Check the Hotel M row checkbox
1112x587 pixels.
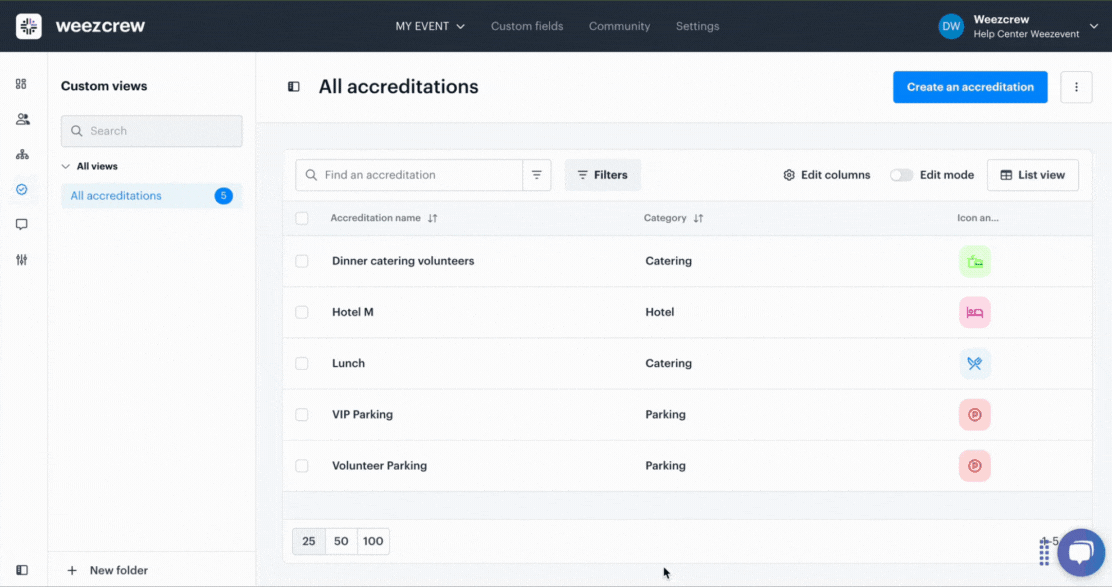point(302,312)
